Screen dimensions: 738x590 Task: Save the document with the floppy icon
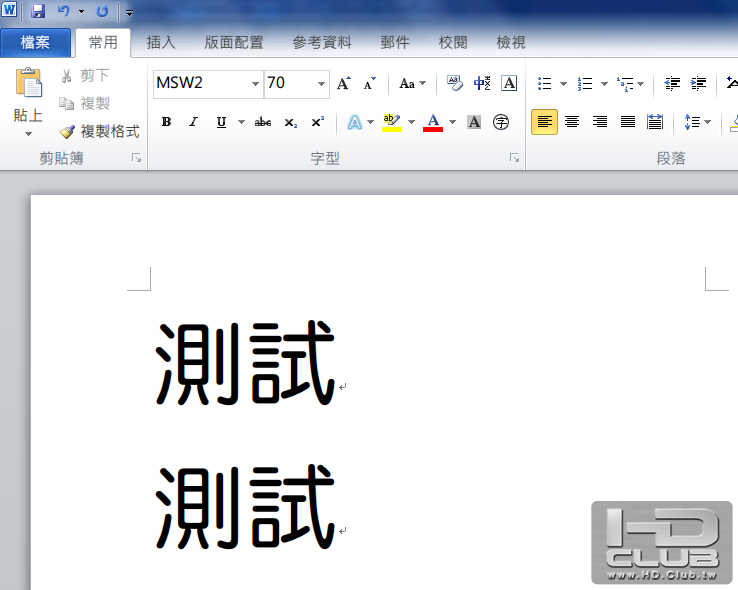pos(38,11)
